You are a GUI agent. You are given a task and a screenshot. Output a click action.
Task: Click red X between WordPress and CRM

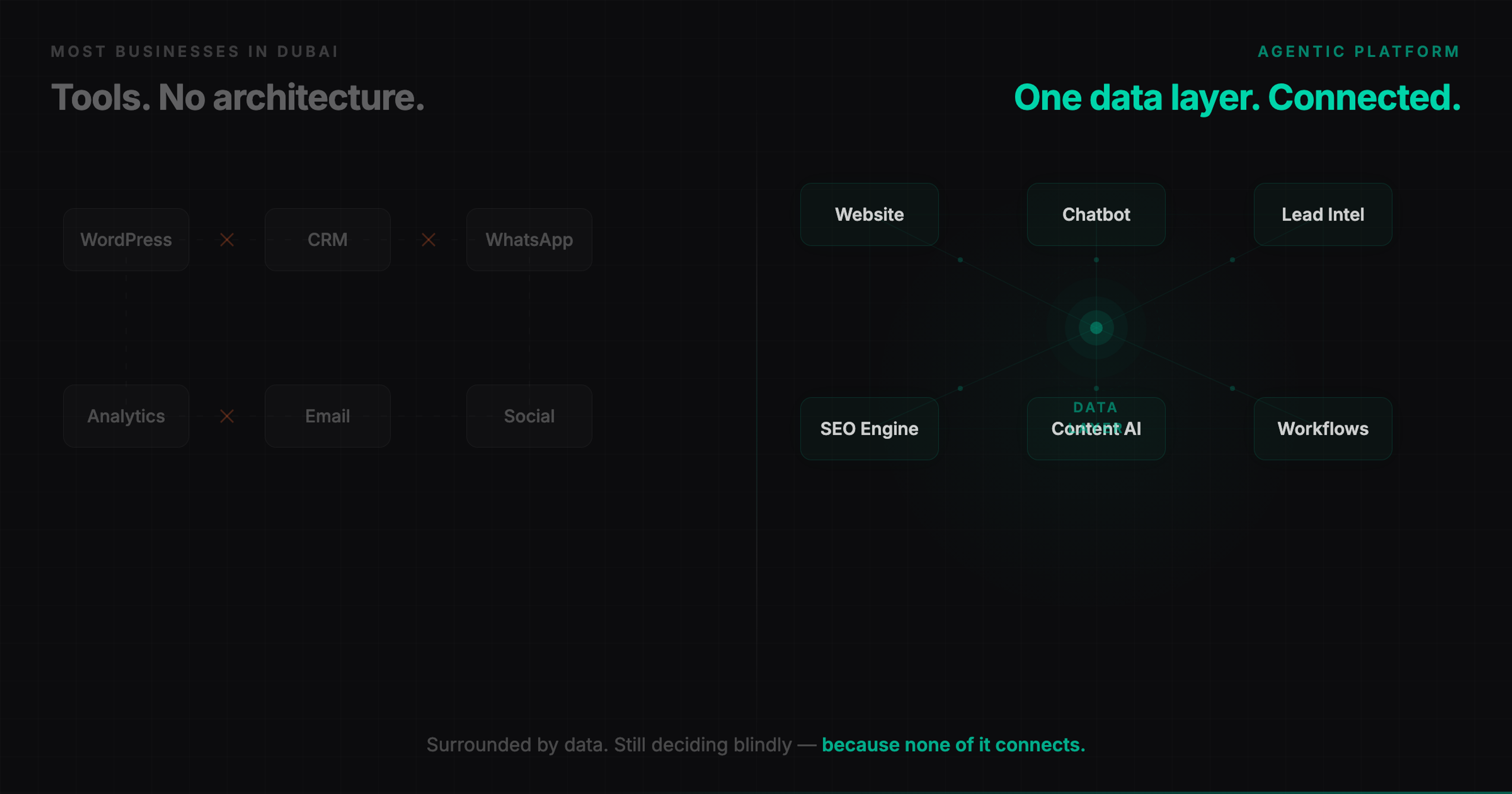click(227, 239)
